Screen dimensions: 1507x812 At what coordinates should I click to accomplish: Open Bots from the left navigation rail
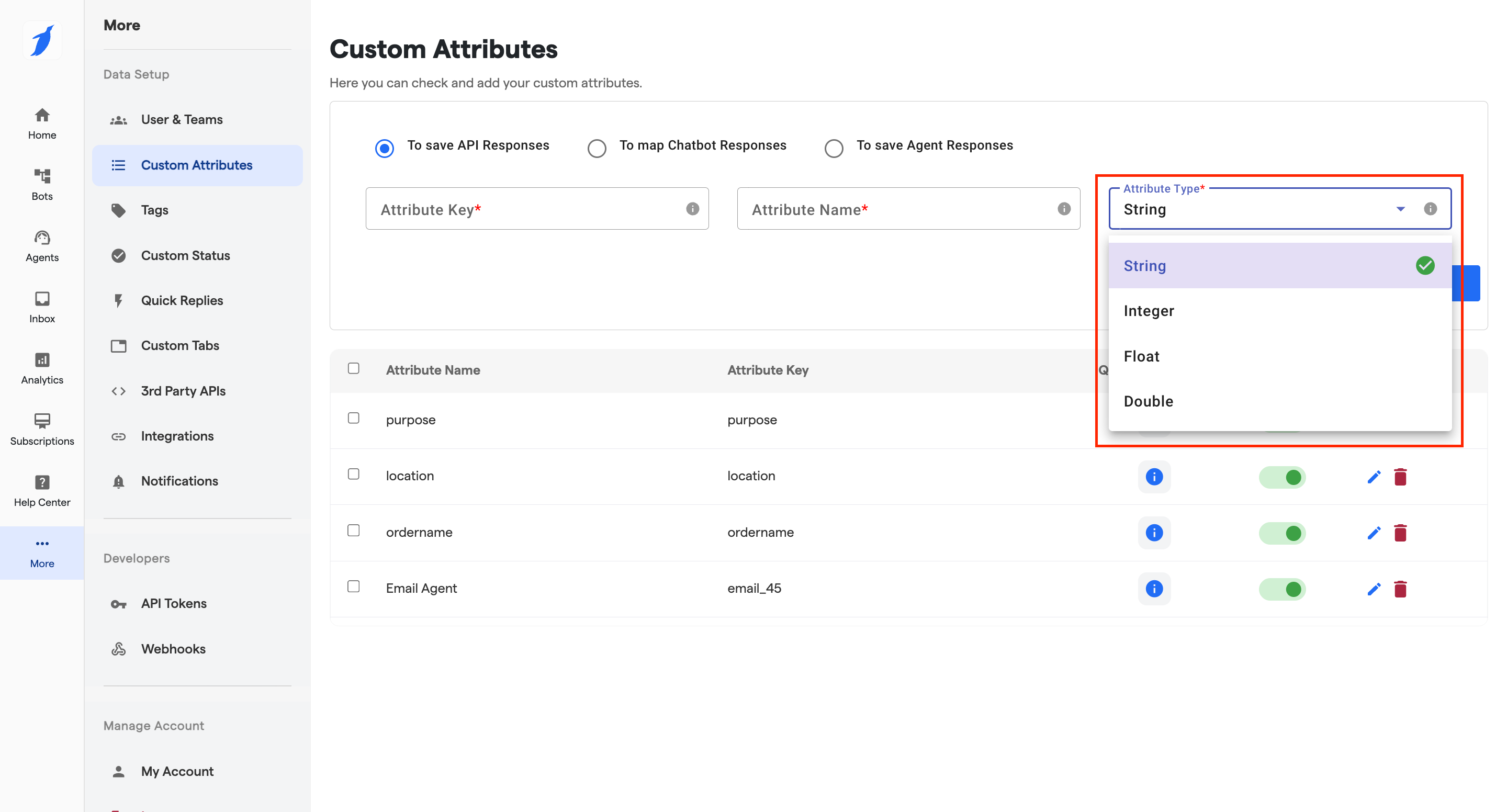(41, 184)
